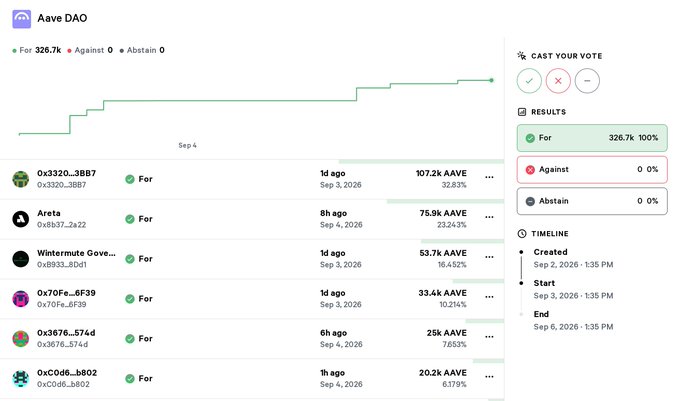Click the red X icon in Against result
680x401 pixels.
[x=530, y=170]
